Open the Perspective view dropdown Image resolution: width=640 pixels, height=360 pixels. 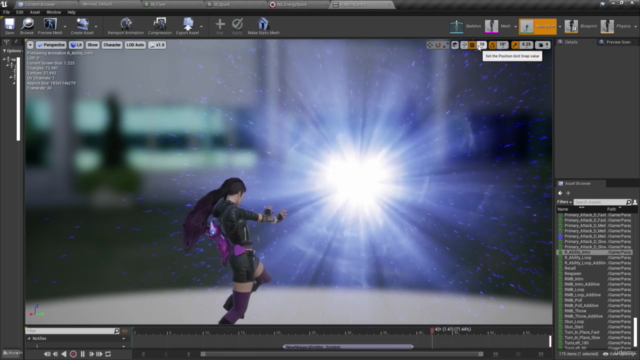coord(51,45)
